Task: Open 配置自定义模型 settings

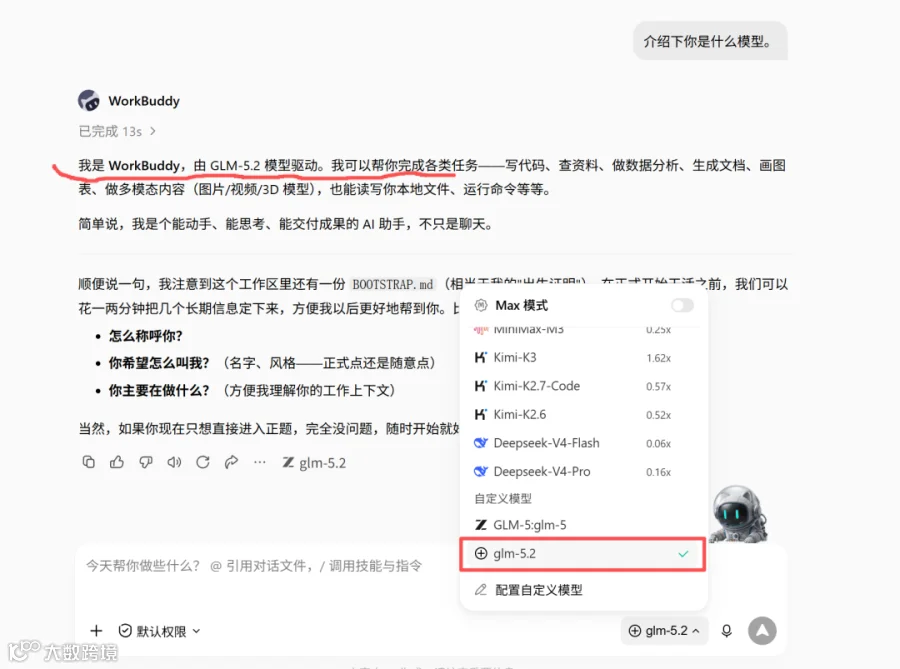Action: pos(583,590)
